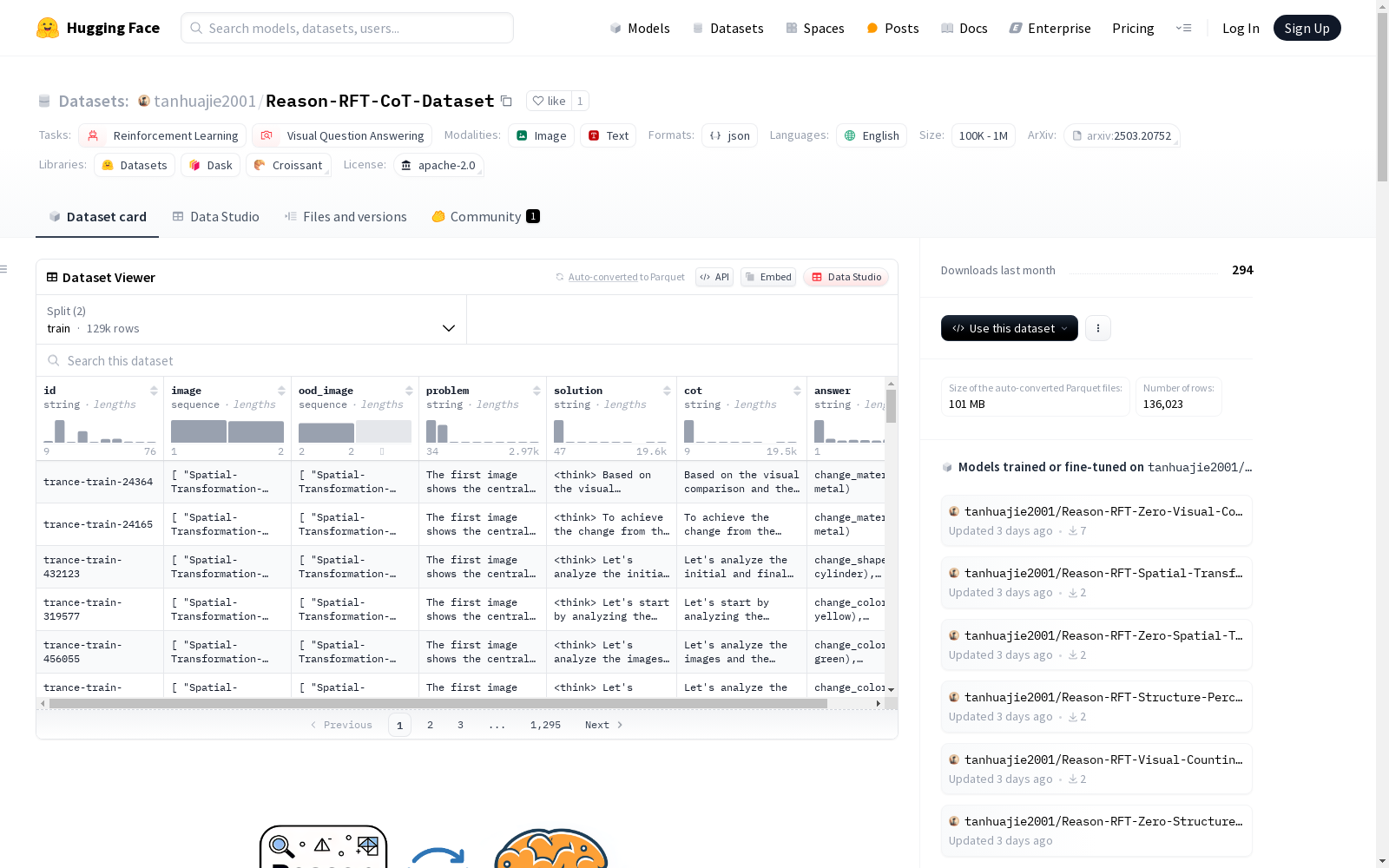Click the table's vertical scrollbar thumb
Image resolution: width=1389 pixels, height=868 pixels.
point(891,406)
